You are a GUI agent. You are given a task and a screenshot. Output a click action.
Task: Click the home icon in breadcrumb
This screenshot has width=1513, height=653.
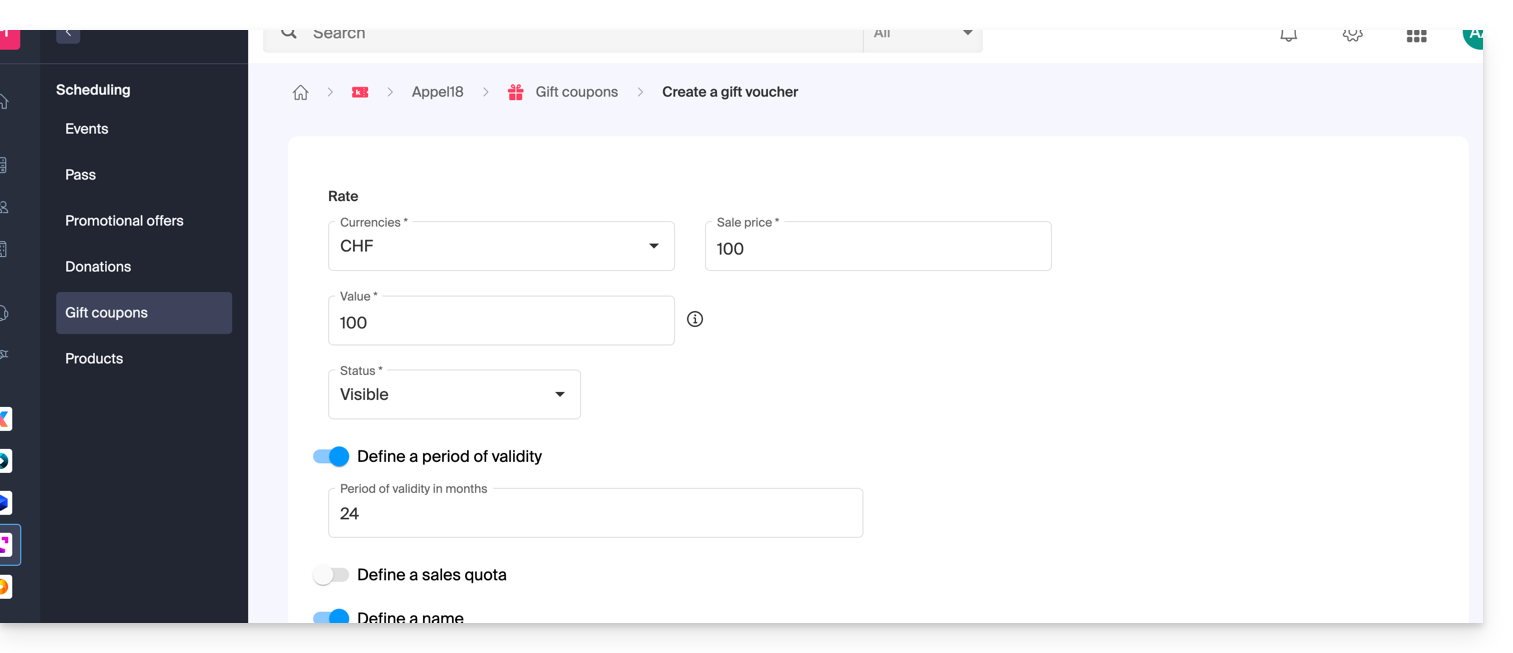(300, 92)
